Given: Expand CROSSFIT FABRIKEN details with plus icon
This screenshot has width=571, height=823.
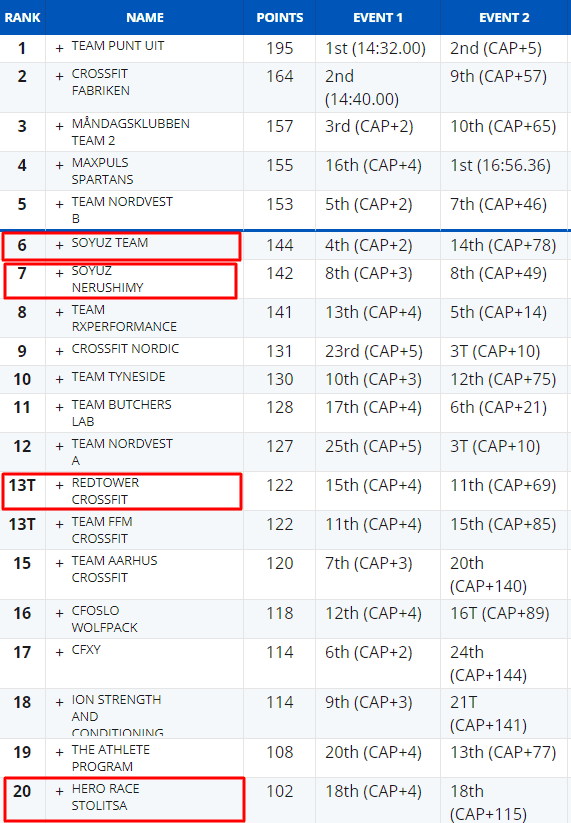Looking at the screenshot, I should click(x=59, y=76).
